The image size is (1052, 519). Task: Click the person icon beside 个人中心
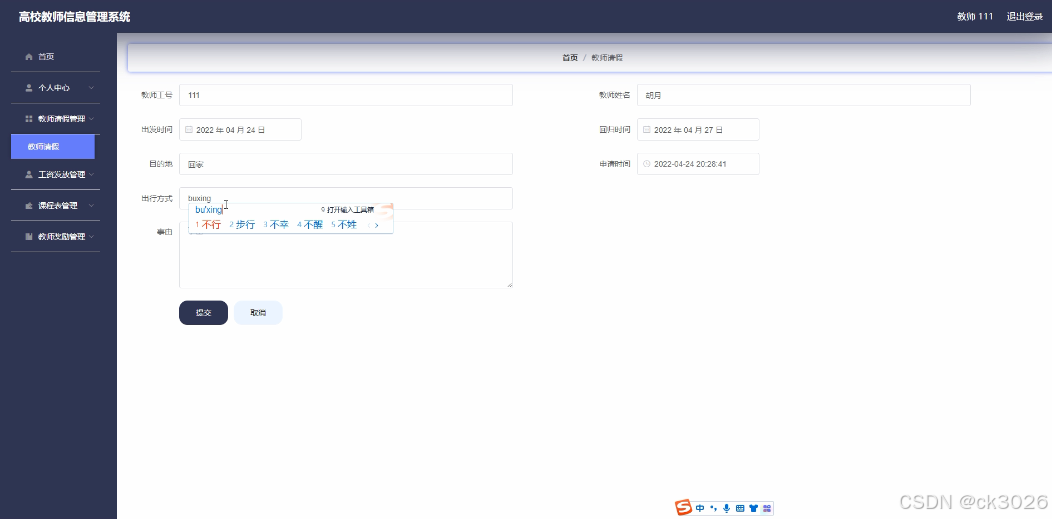tap(29, 88)
